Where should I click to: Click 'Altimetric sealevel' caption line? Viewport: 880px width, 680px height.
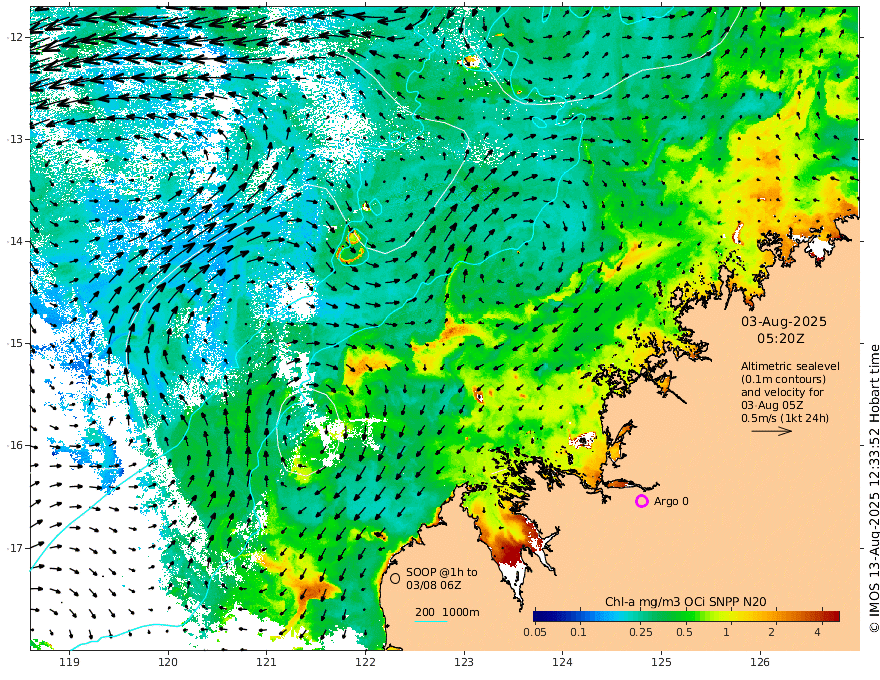[x=790, y=366]
